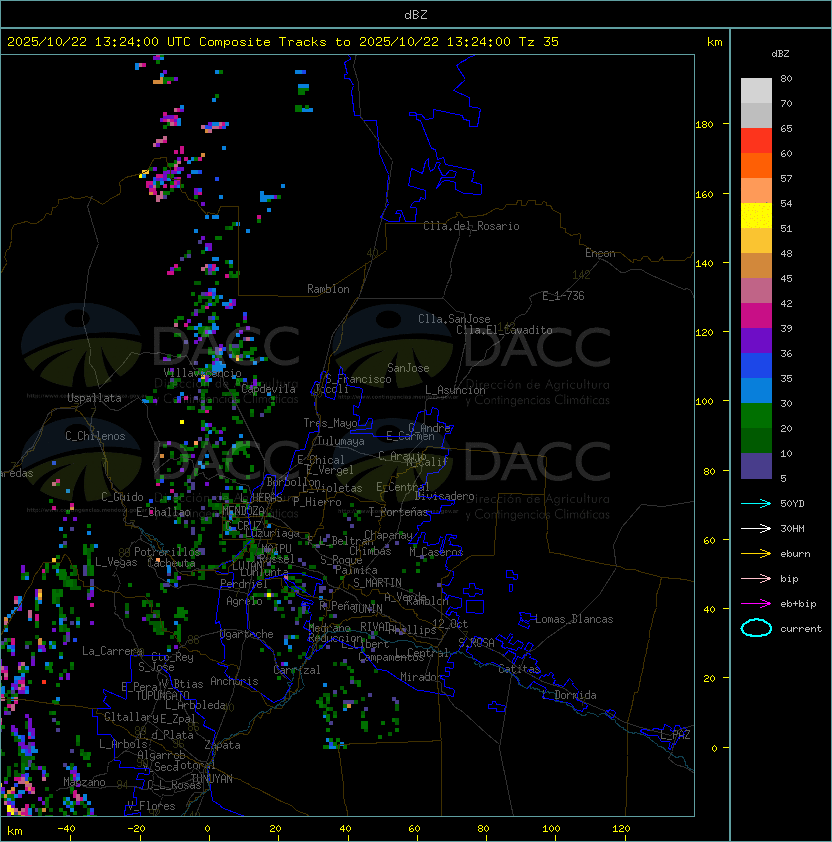Click the Potrerillos map label
The image size is (832, 842).
tap(167, 552)
